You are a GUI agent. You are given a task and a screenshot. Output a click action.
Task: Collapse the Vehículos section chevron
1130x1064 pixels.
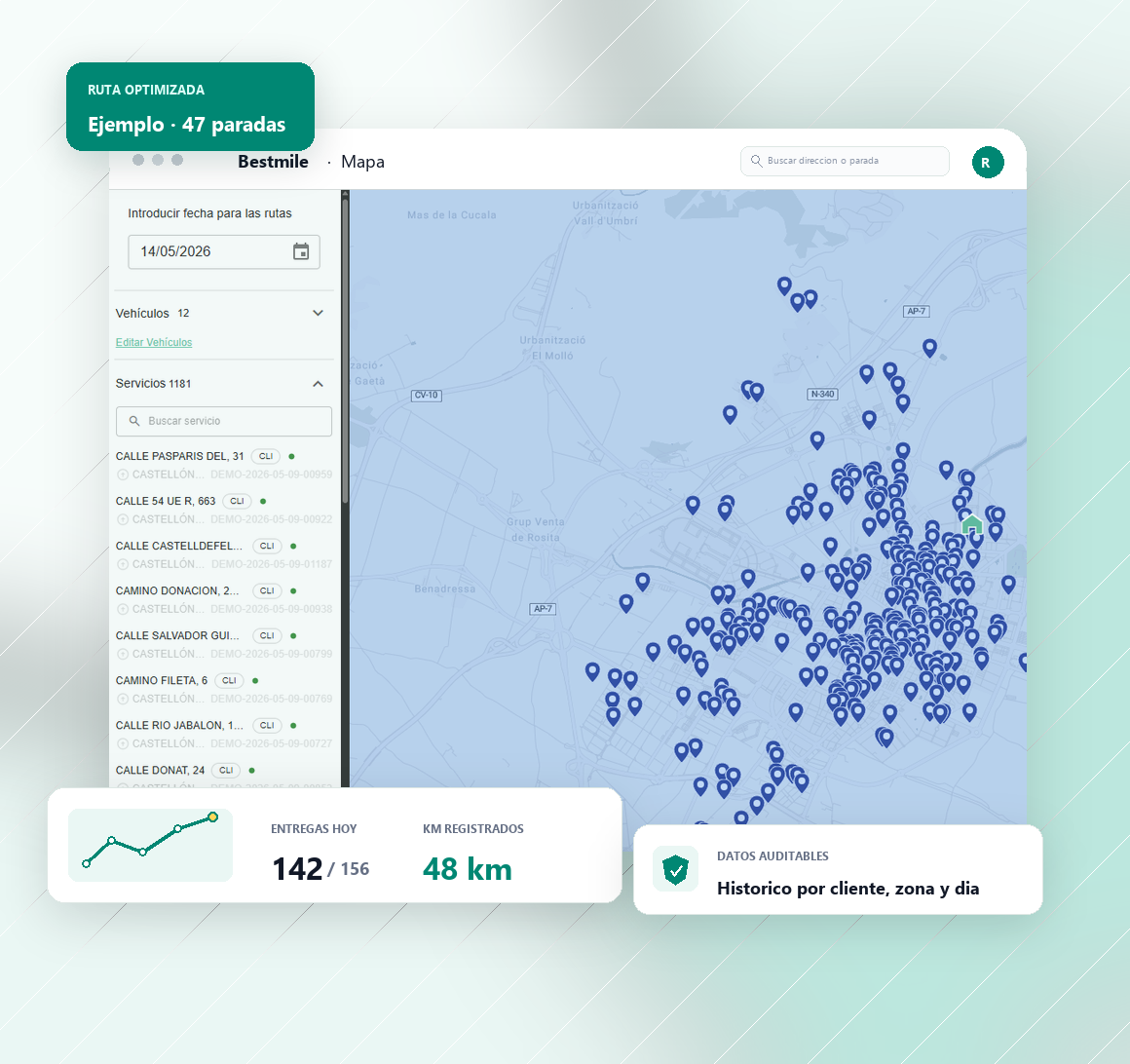pyautogui.click(x=318, y=313)
